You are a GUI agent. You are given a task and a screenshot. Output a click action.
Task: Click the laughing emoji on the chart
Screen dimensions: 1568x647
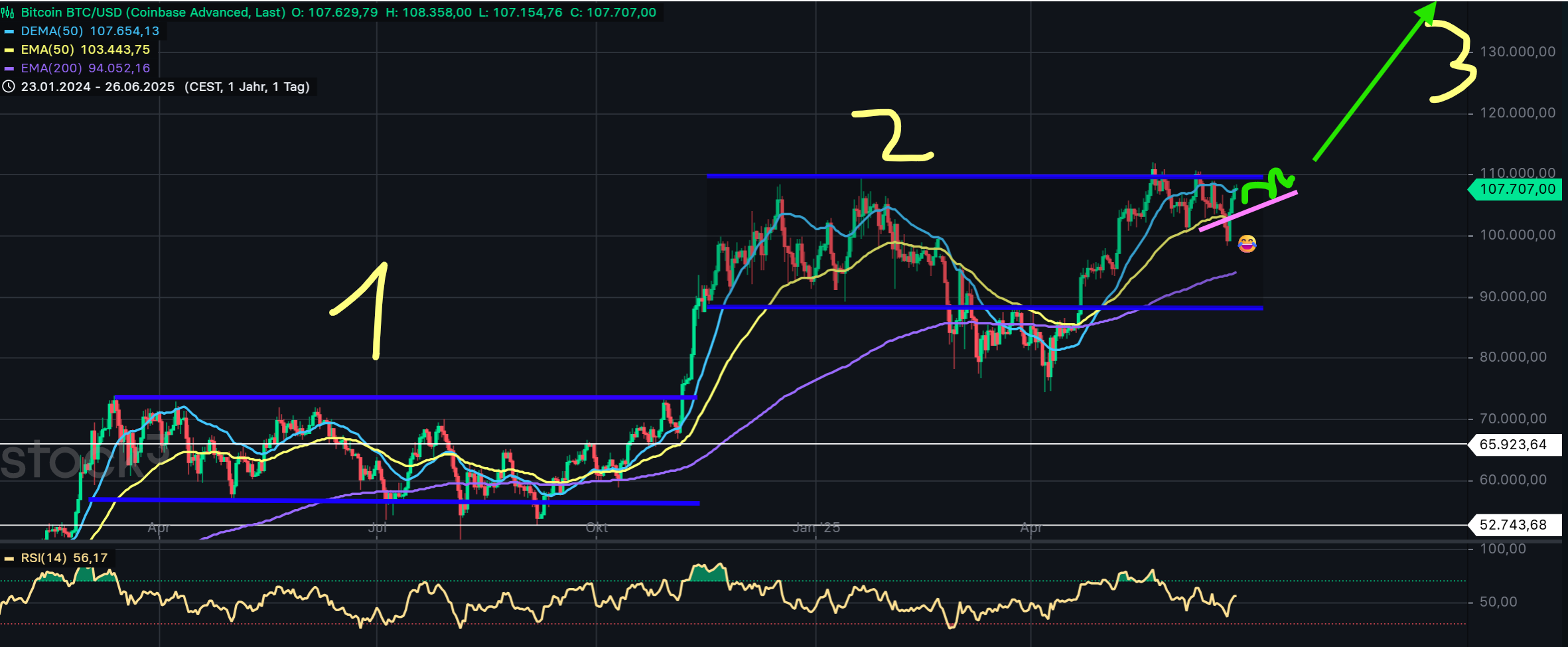[x=1247, y=244]
